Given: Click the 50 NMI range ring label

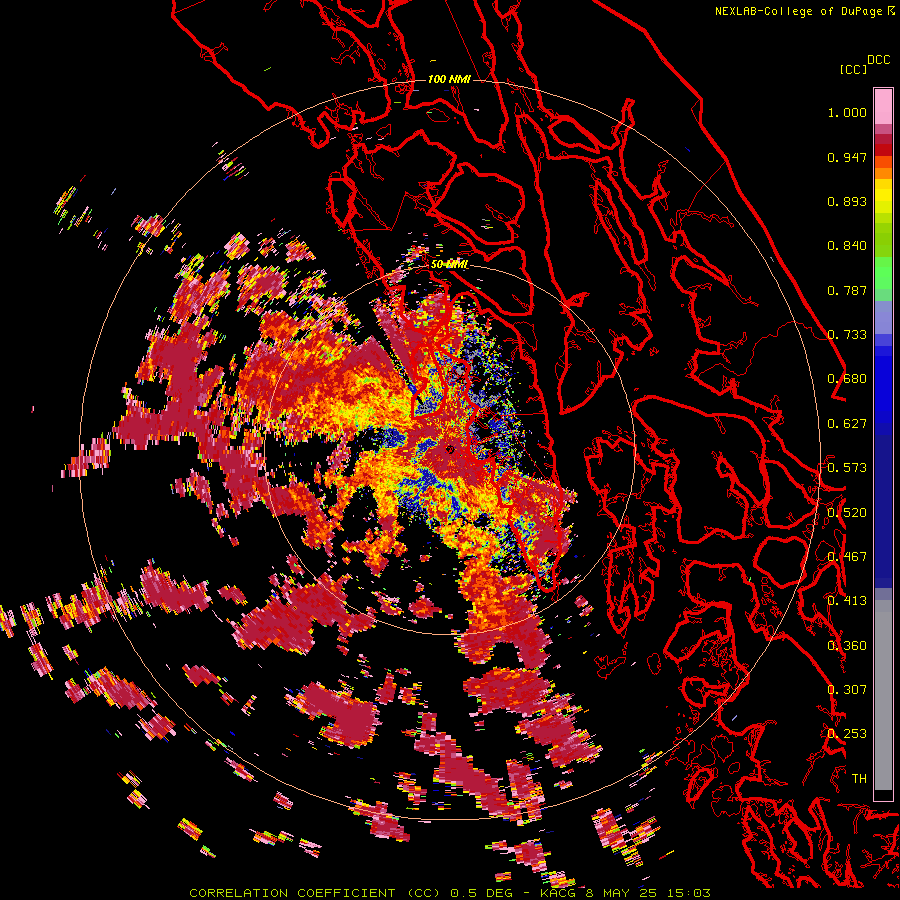Looking at the screenshot, I should tap(449, 264).
